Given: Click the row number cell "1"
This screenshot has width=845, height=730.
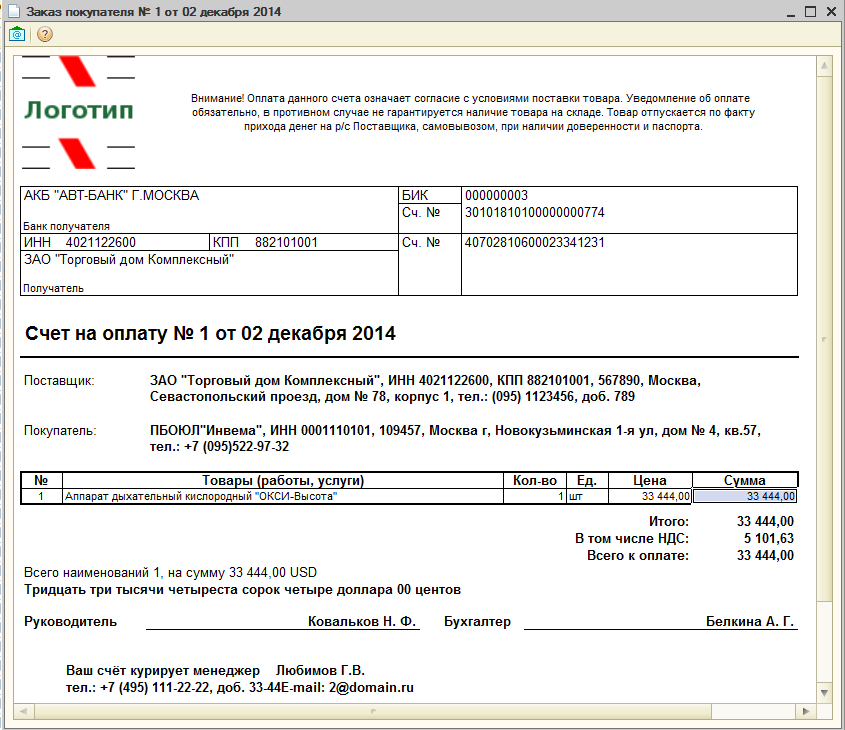Looking at the screenshot, I should click(41, 496).
